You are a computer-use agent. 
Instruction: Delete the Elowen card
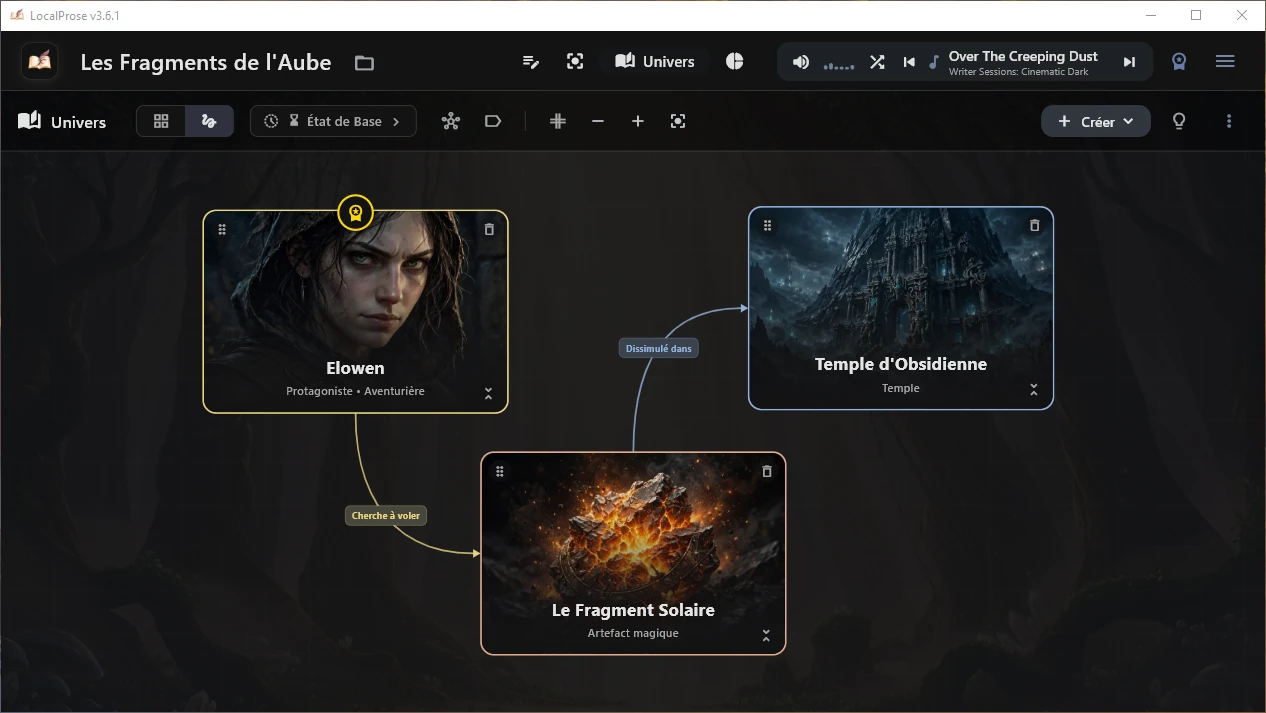pos(489,229)
